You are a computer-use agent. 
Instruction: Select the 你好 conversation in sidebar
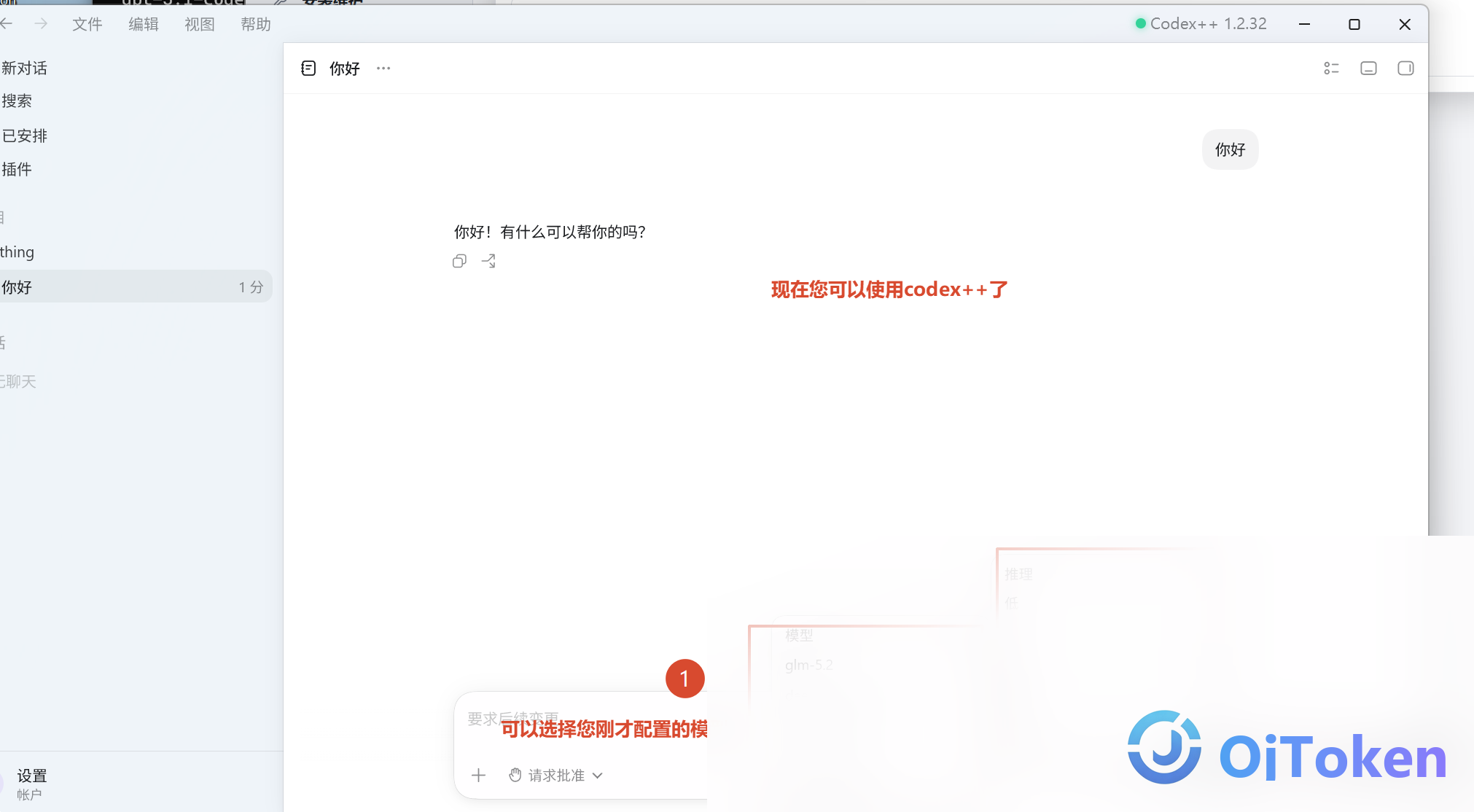[x=136, y=287]
